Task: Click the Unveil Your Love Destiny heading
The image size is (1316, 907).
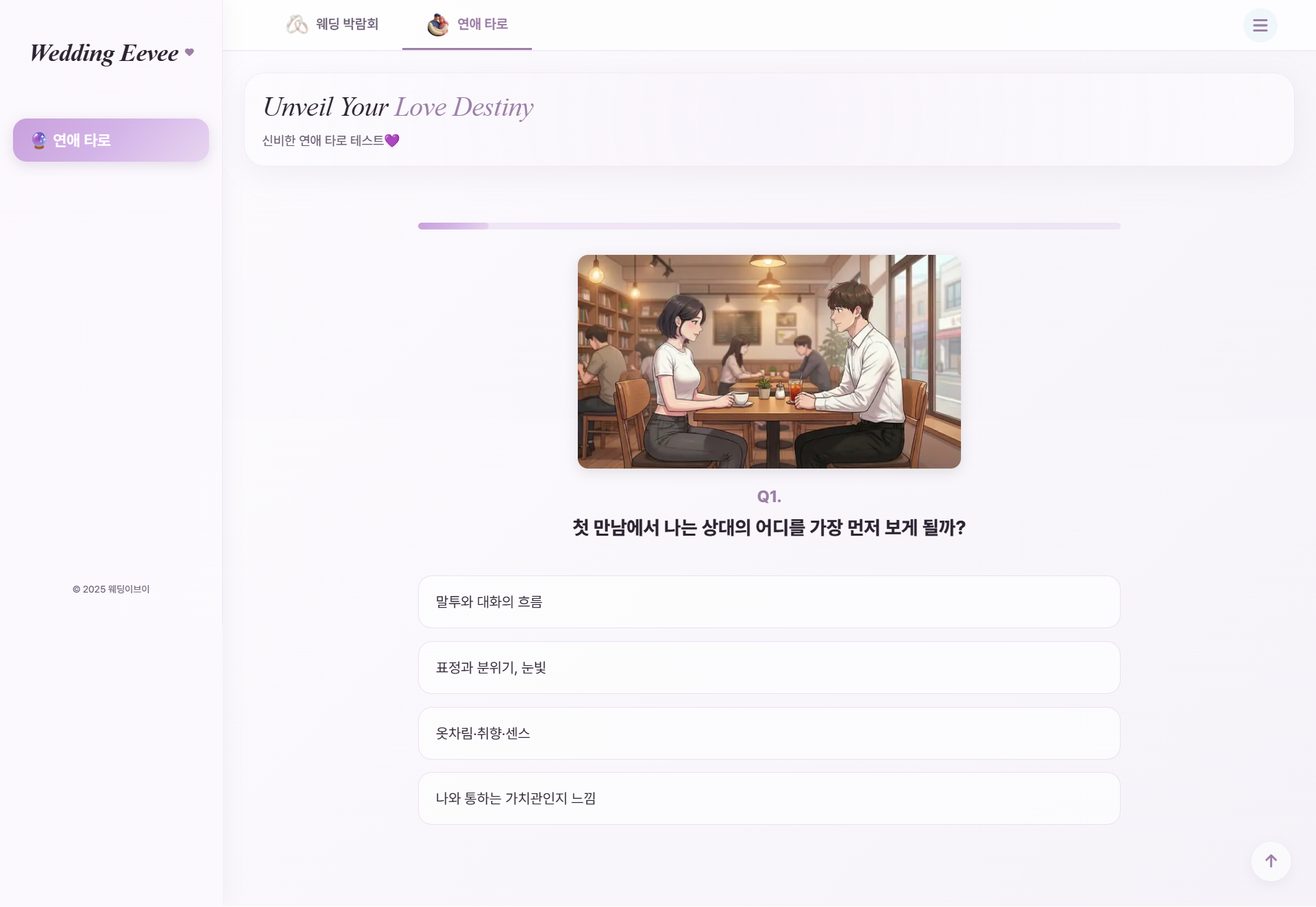Action: (398, 106)
